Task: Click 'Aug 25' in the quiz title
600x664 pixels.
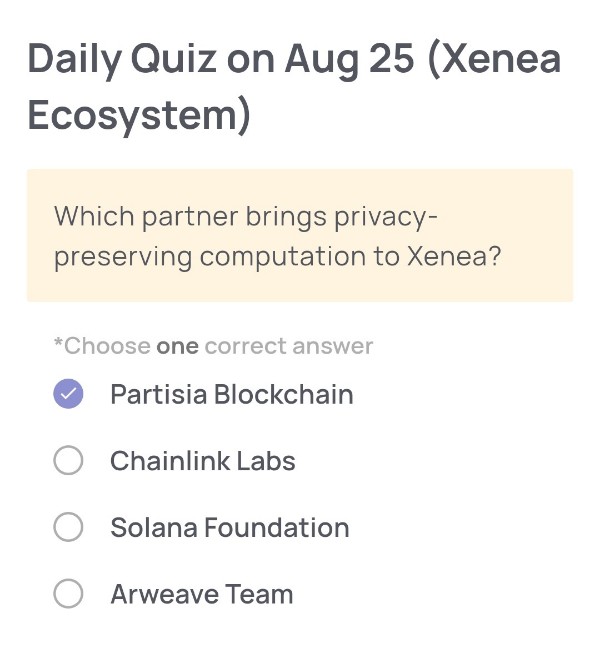Action: pos(348,59)
